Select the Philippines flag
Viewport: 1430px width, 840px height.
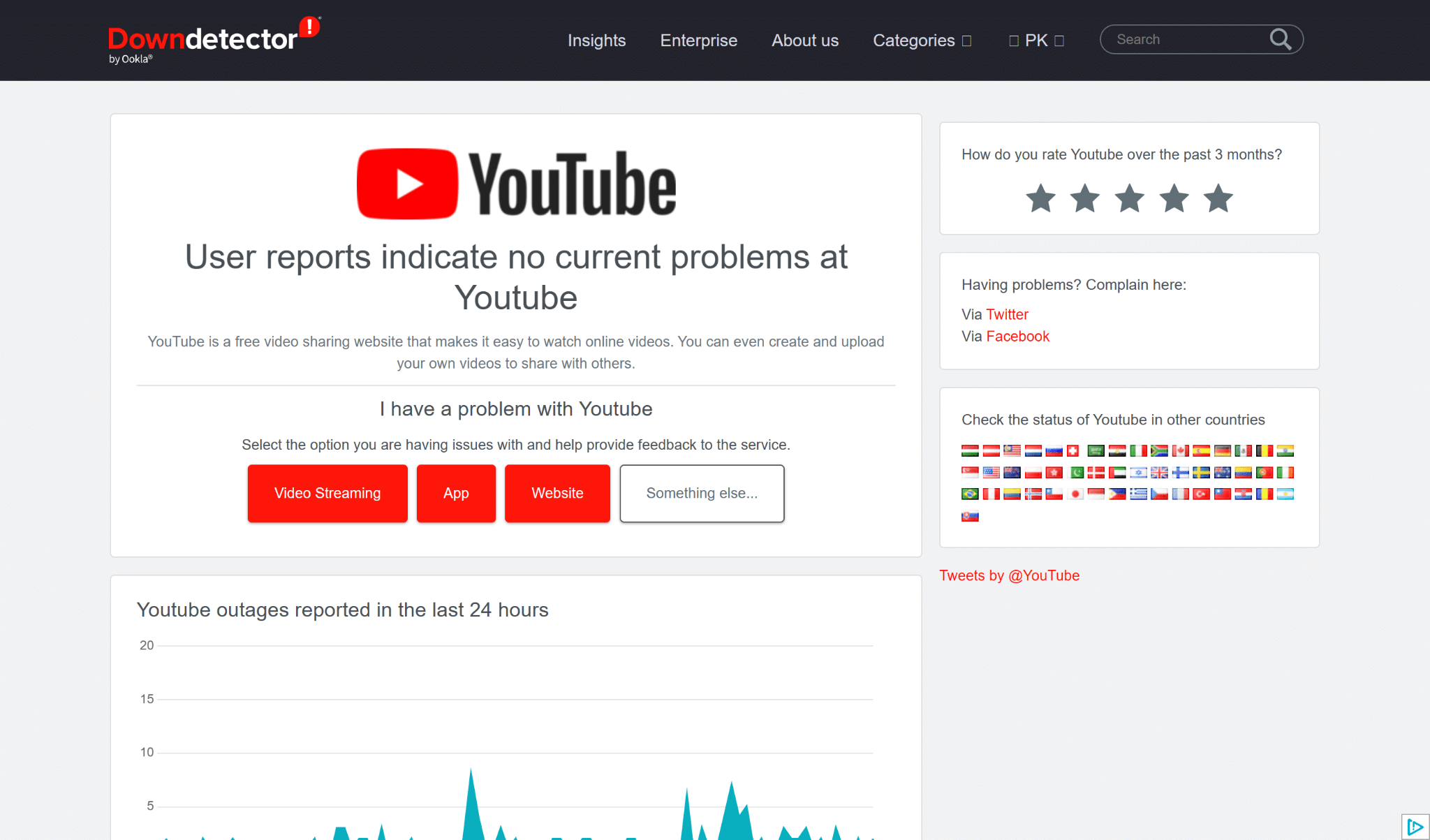1117,494
